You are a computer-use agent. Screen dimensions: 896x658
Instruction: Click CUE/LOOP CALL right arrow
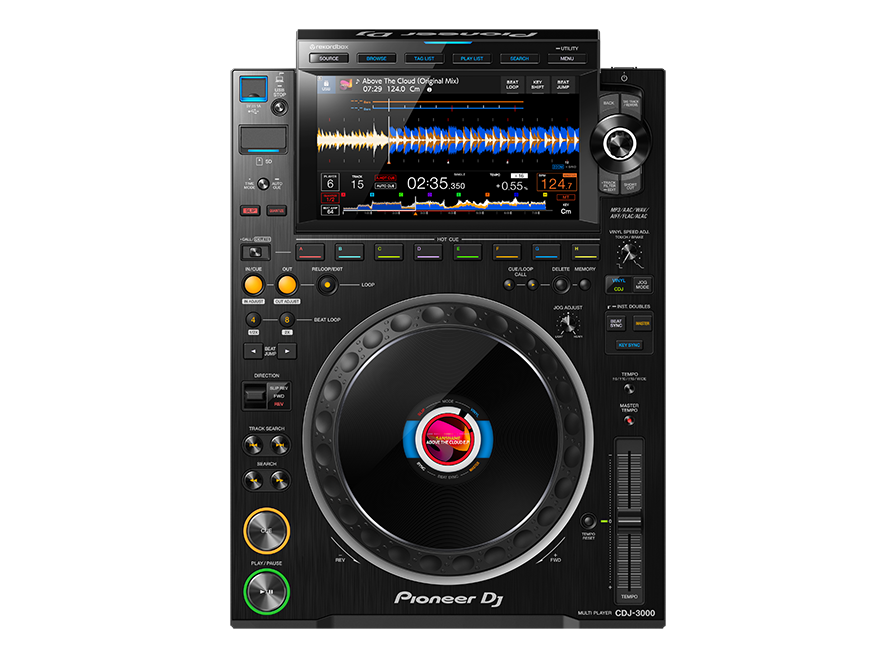pos(532,284)
